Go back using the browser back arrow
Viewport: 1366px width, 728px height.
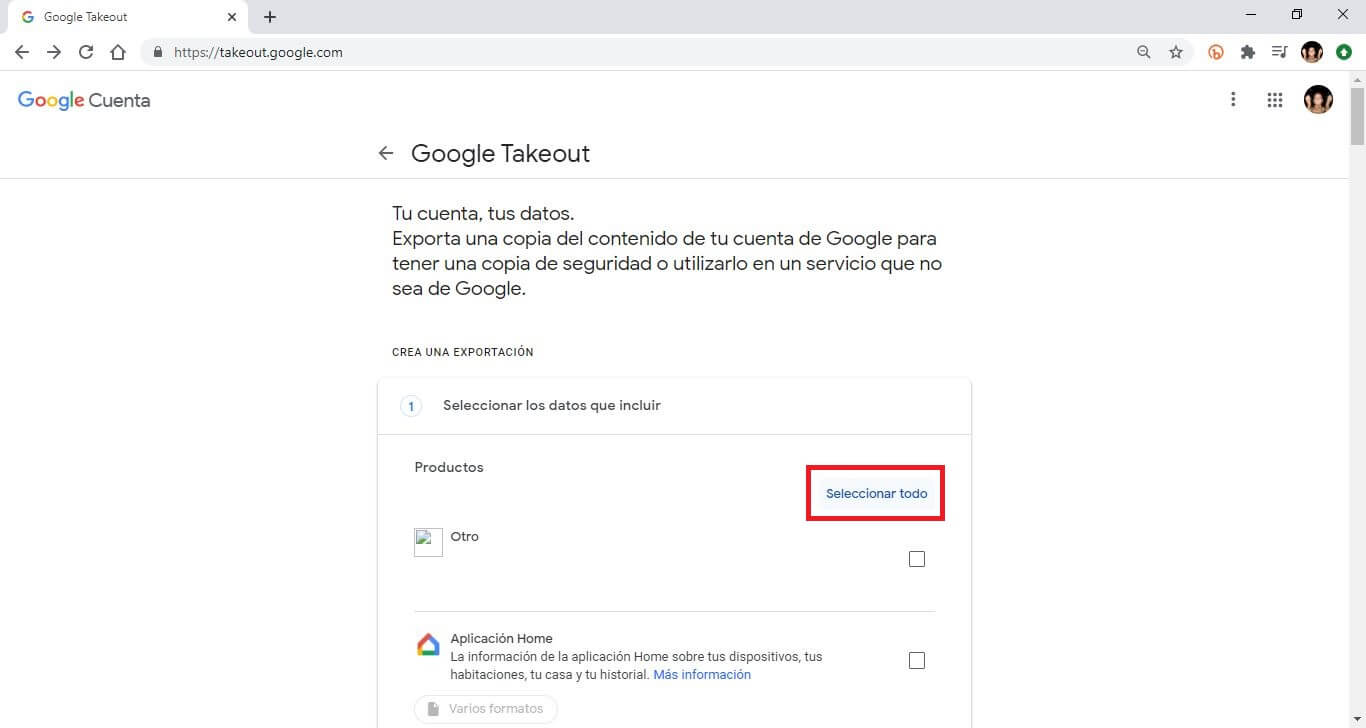(22, 52)
